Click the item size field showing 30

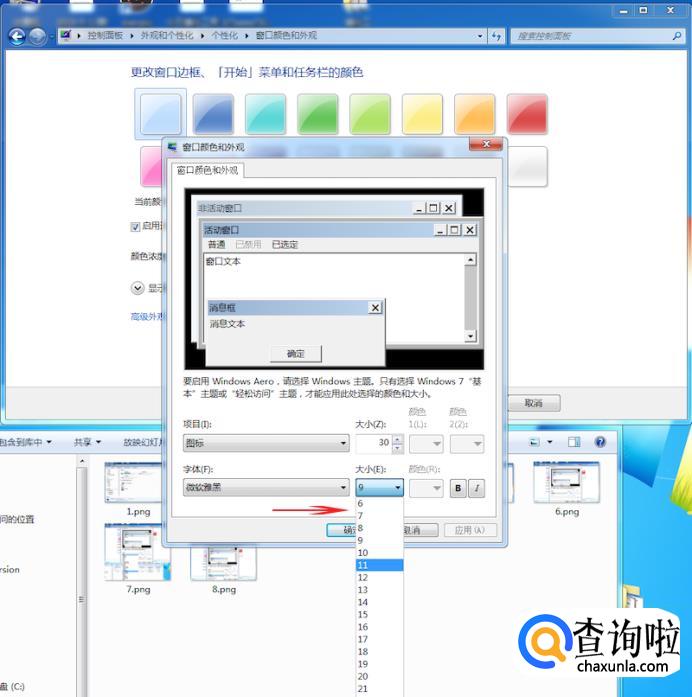[374, 443]
